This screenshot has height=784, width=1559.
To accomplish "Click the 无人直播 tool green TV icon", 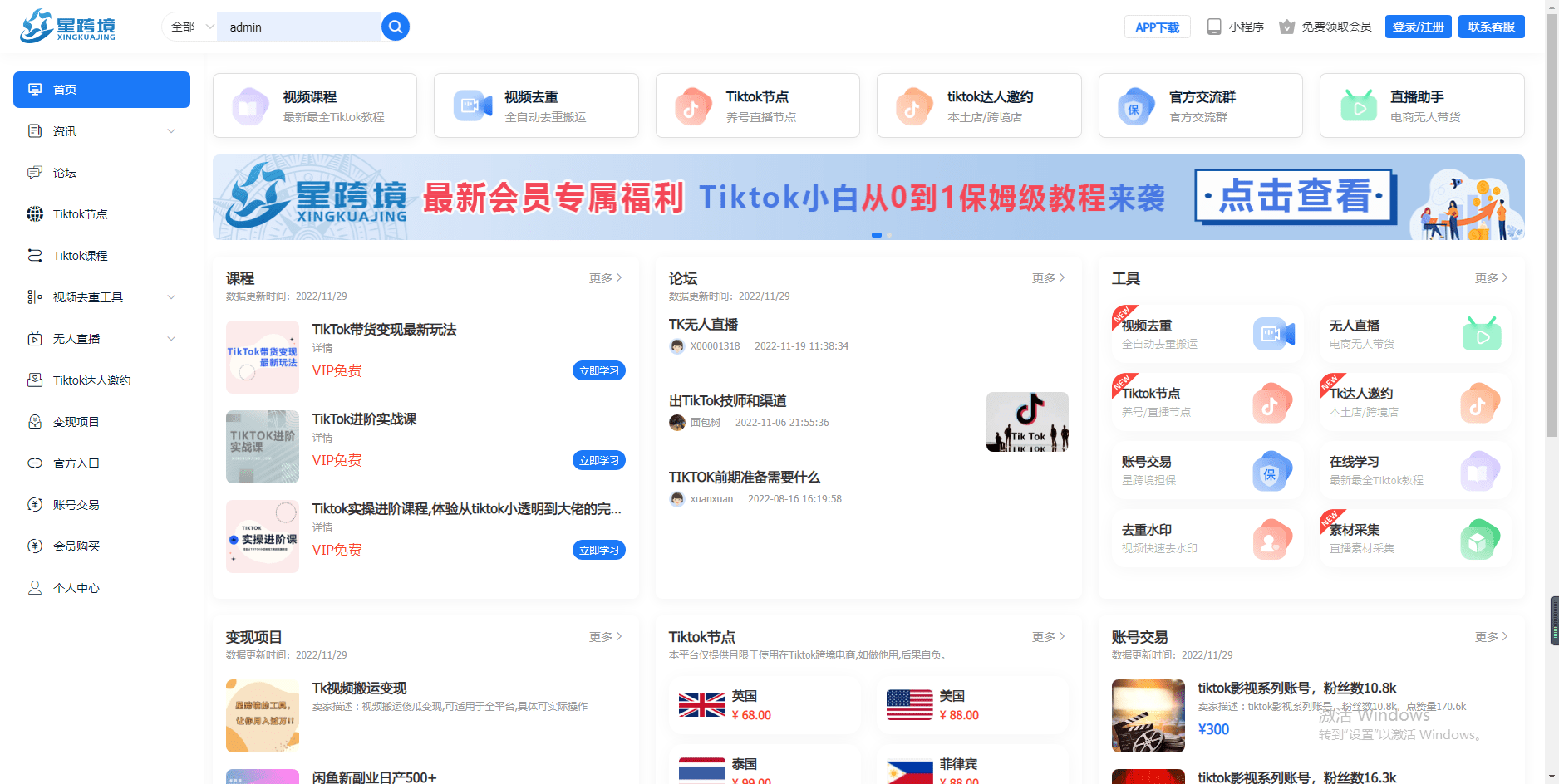I will pos(1482,334).
